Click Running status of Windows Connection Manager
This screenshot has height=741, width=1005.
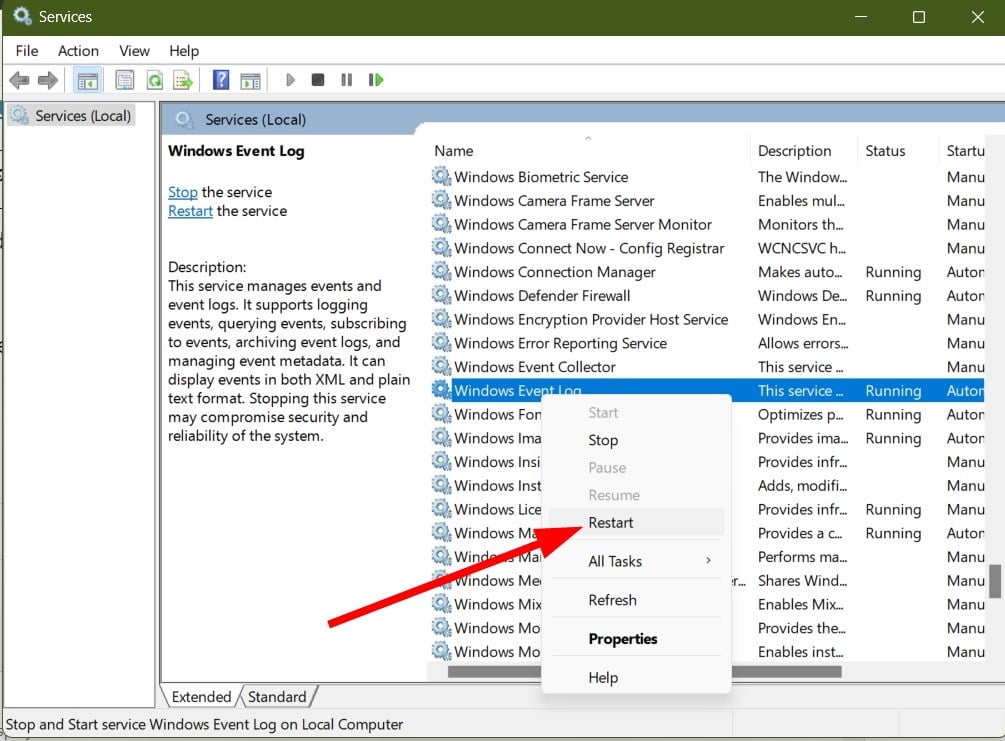(893, 272)
